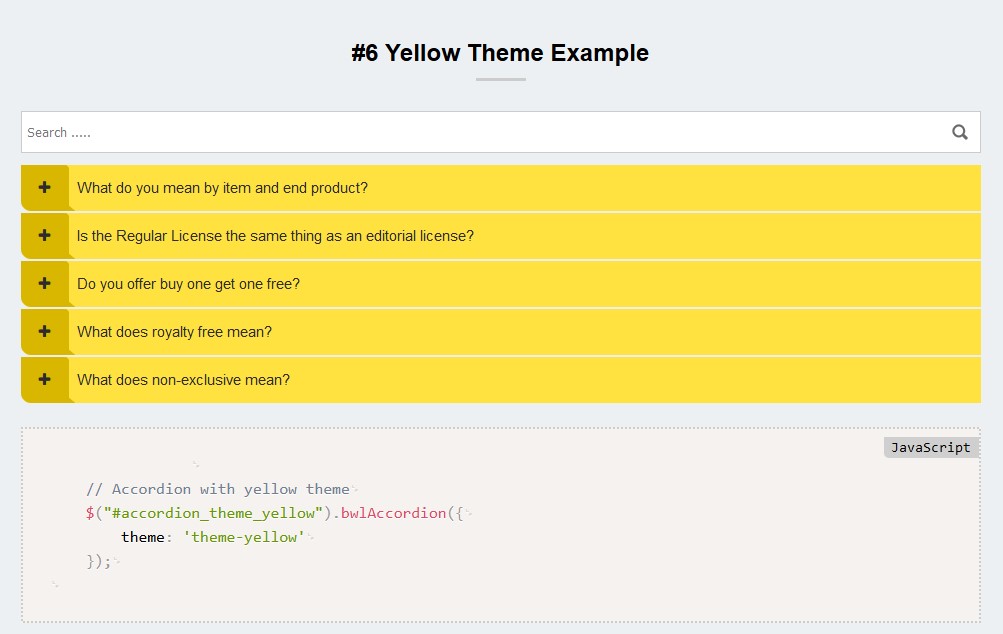Click the closing '});' code line
Viewport: 1003px width, 634px height.
pyautogui.click(x=99, y=561)
